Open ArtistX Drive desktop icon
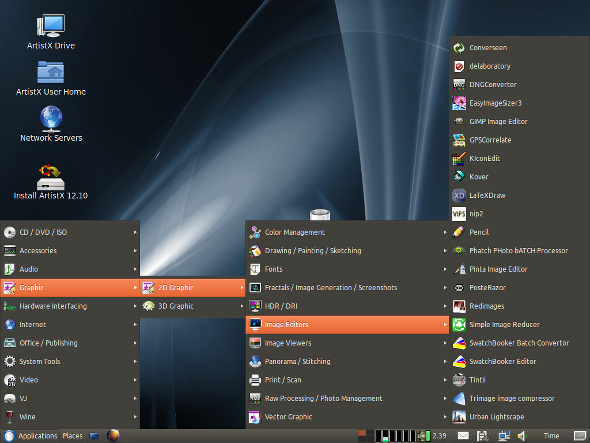Image resolution: width=590 pixels, height=443 pixels. click(51, 26)
